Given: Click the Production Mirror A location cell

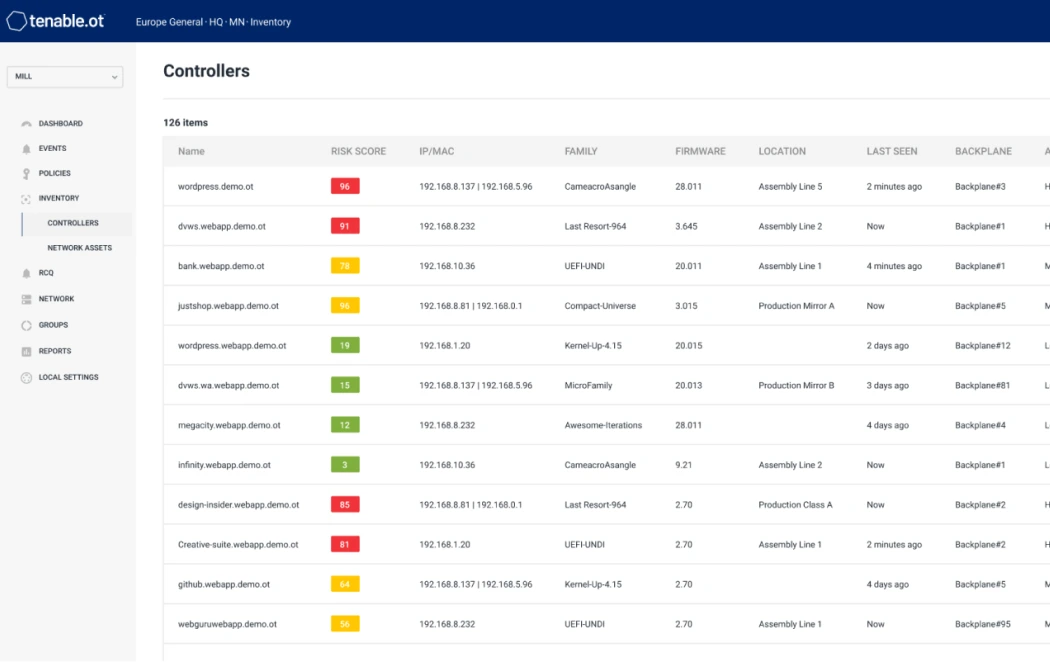Looking at the screenshot, I should pyautogui.click(x=796, y=306).
